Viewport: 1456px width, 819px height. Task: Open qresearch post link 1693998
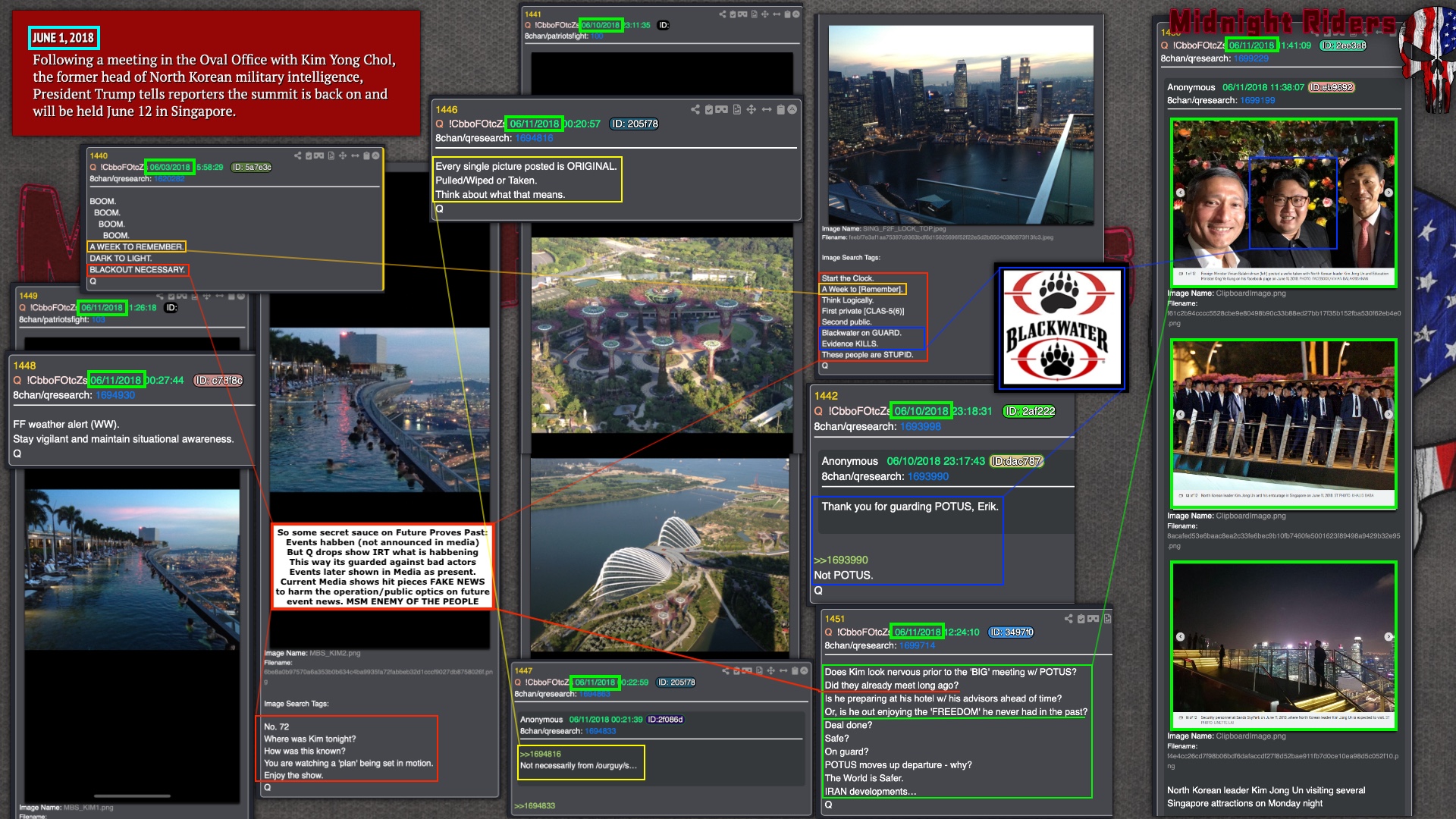tap(921, 426)
